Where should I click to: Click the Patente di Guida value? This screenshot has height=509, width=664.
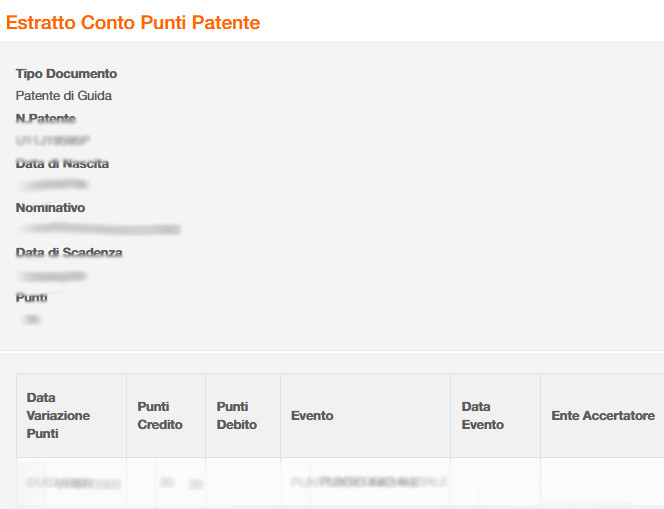tap(64, 96)
